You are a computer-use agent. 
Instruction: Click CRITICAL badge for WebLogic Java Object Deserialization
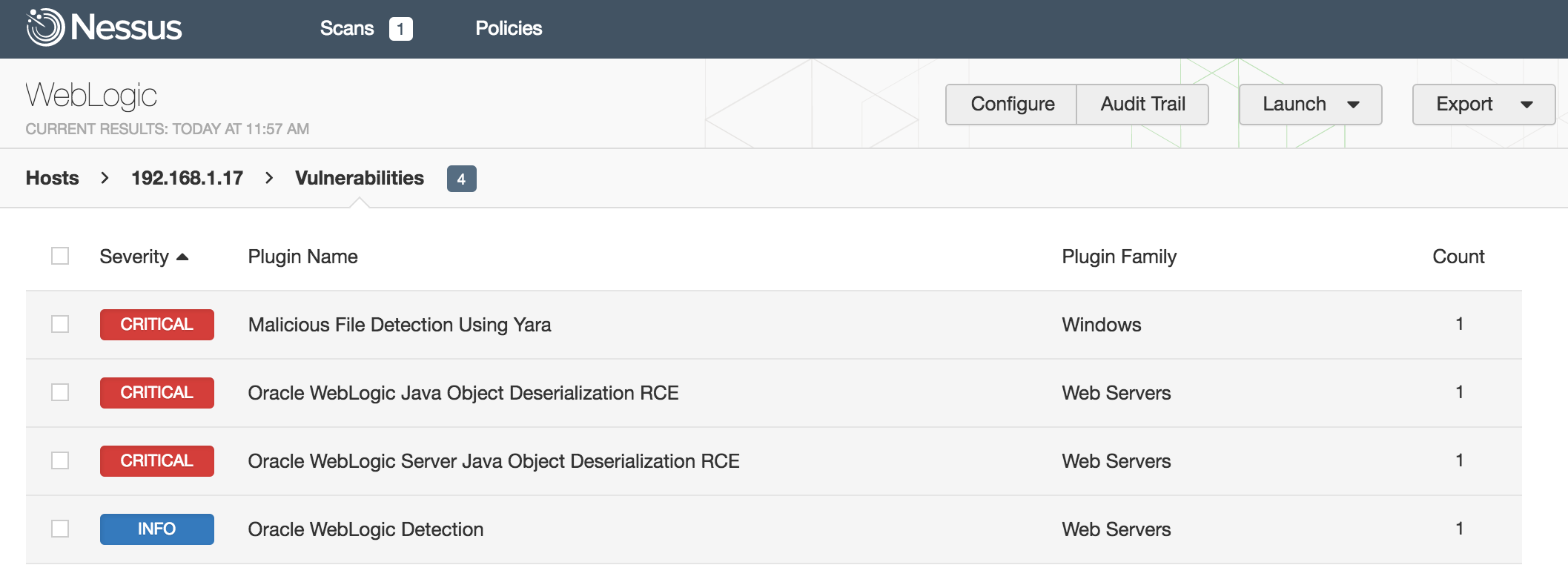pos(157,393)
